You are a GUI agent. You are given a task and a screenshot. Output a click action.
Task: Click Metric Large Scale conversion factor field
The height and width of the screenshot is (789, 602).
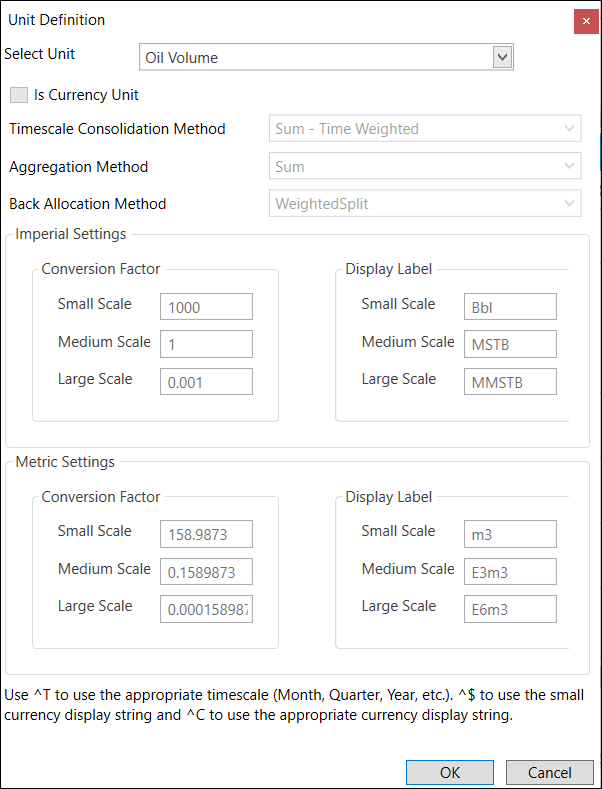[x=206, y=609]
